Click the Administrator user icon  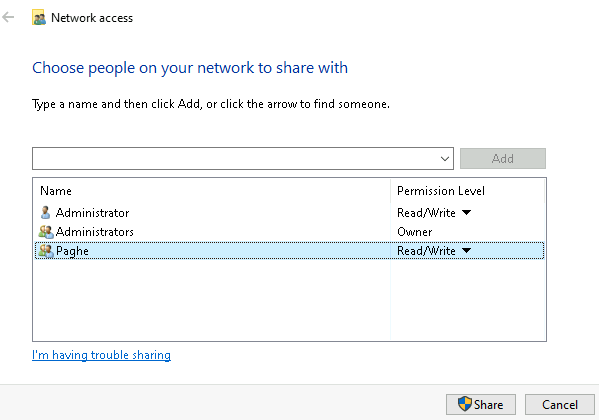(45, 212)
